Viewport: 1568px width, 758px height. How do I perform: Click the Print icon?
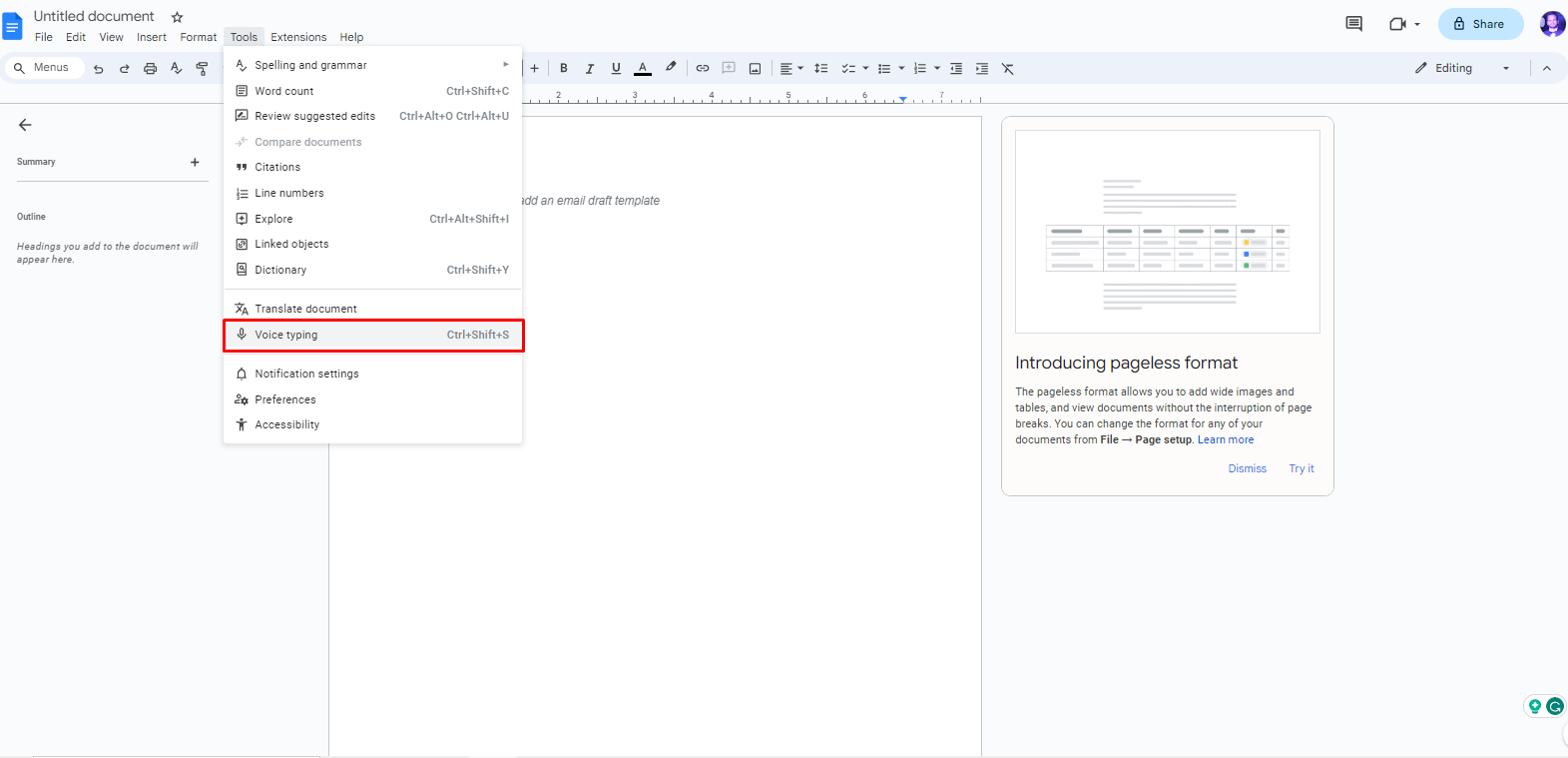[150, 69]
